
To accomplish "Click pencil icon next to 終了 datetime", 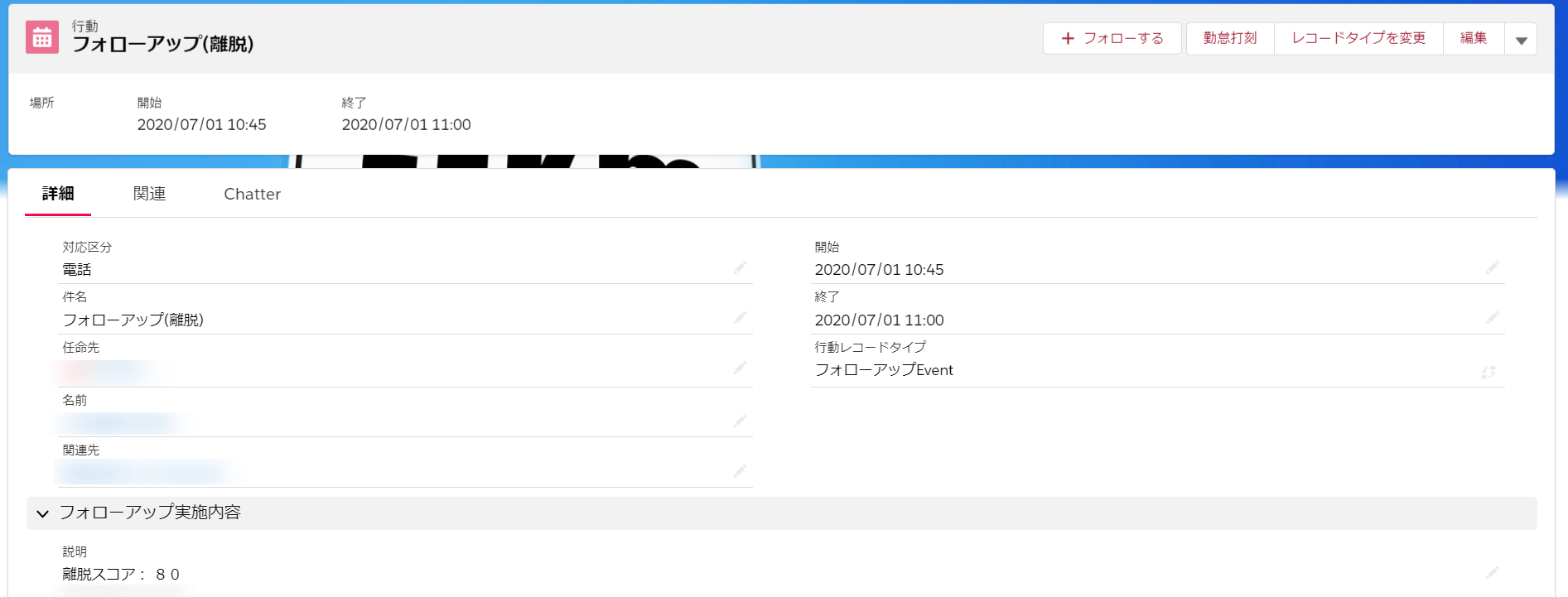I will coord(1492,318).
